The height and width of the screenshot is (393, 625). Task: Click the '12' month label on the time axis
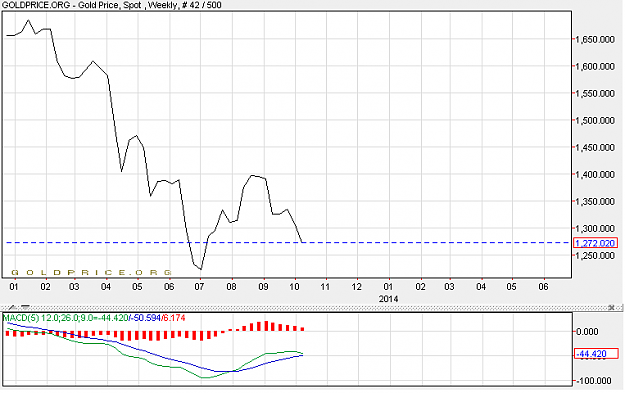[357, 287]
